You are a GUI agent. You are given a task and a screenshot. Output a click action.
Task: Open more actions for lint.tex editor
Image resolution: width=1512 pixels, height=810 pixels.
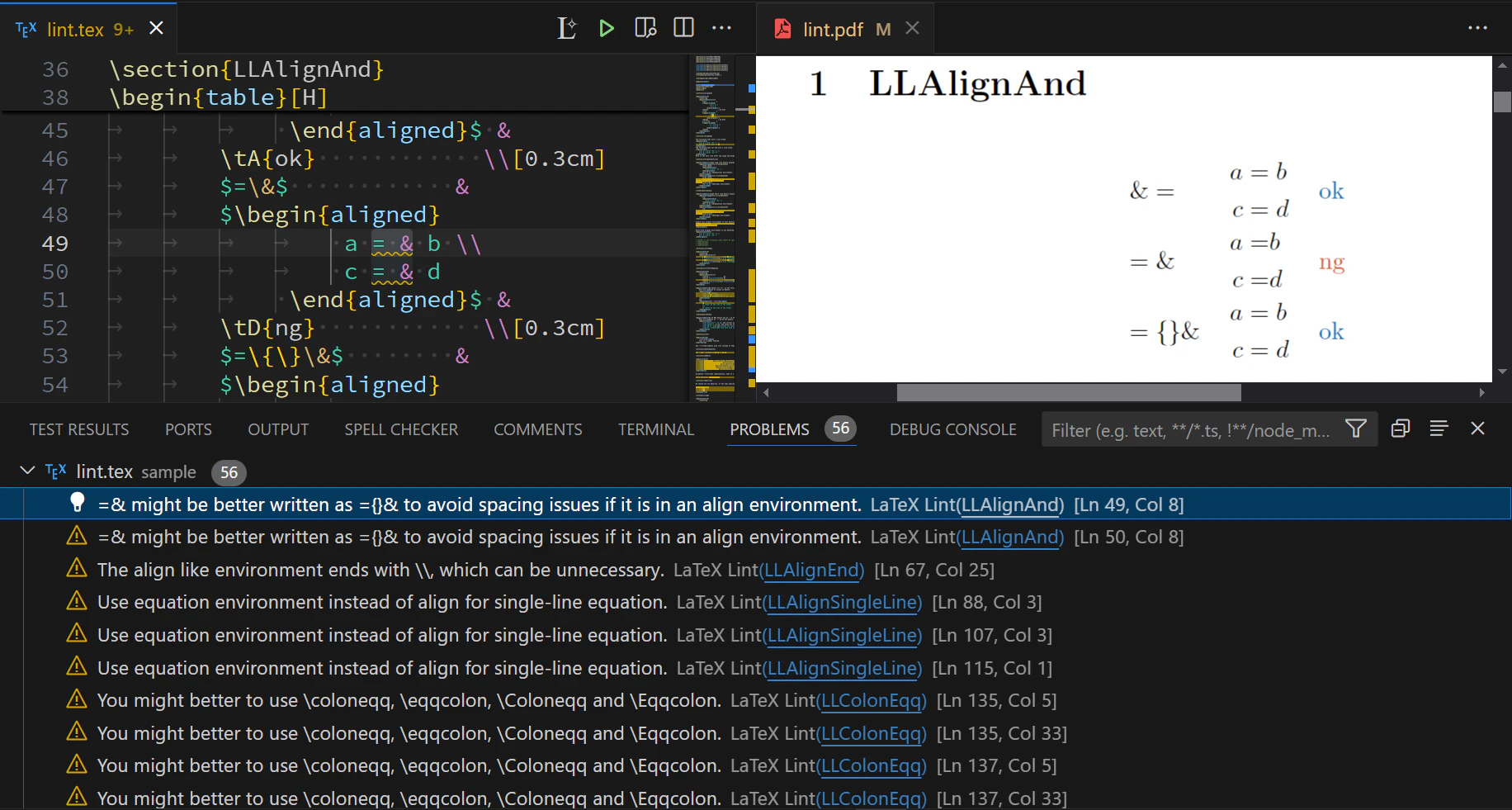(721, 28)
